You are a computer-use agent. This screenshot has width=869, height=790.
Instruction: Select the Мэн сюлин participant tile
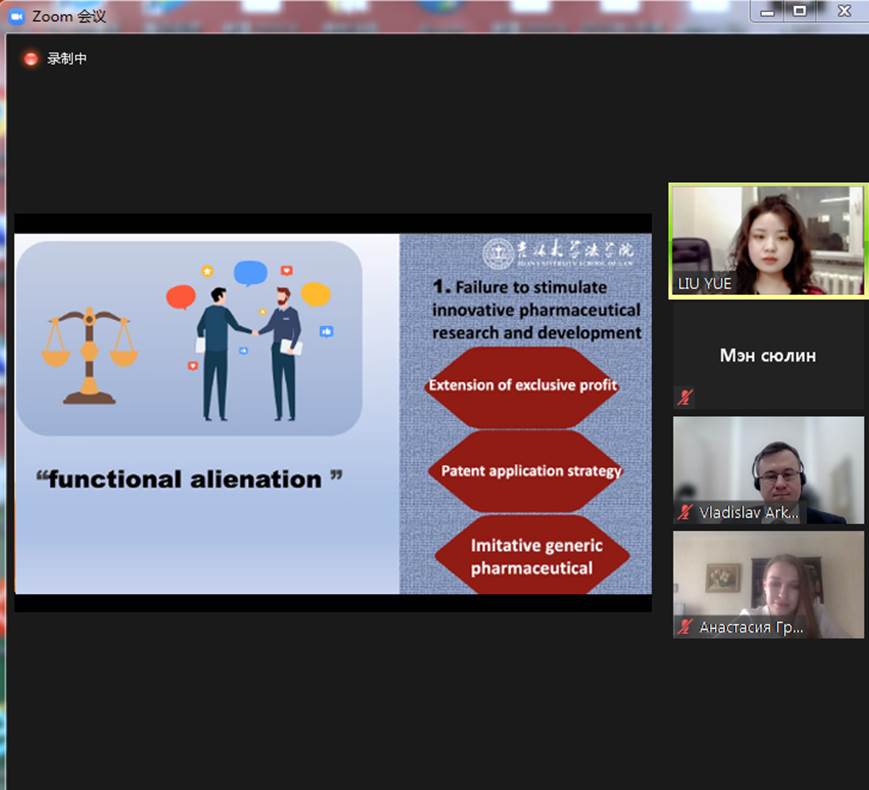(x=767, y=356)
